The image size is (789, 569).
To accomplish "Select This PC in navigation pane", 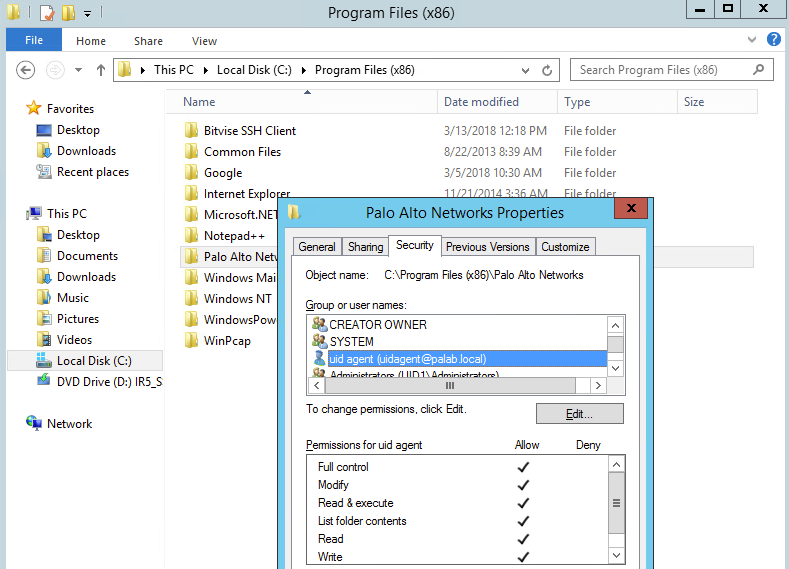I will [x=66, y=214].
